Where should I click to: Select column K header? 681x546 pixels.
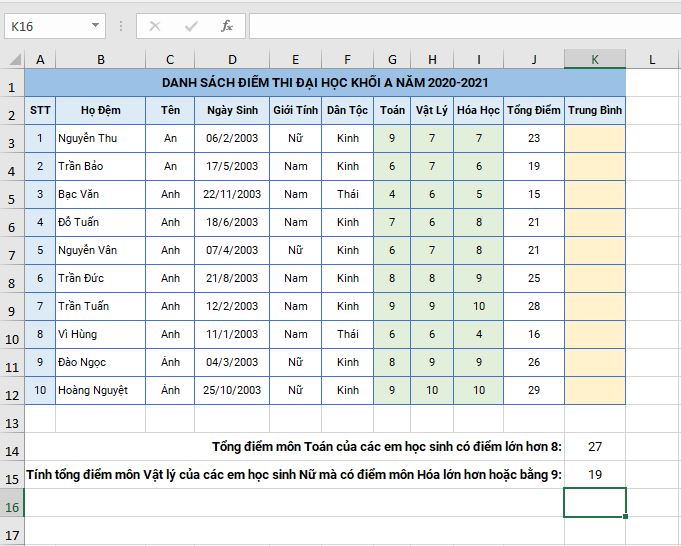tap(595, 60)
